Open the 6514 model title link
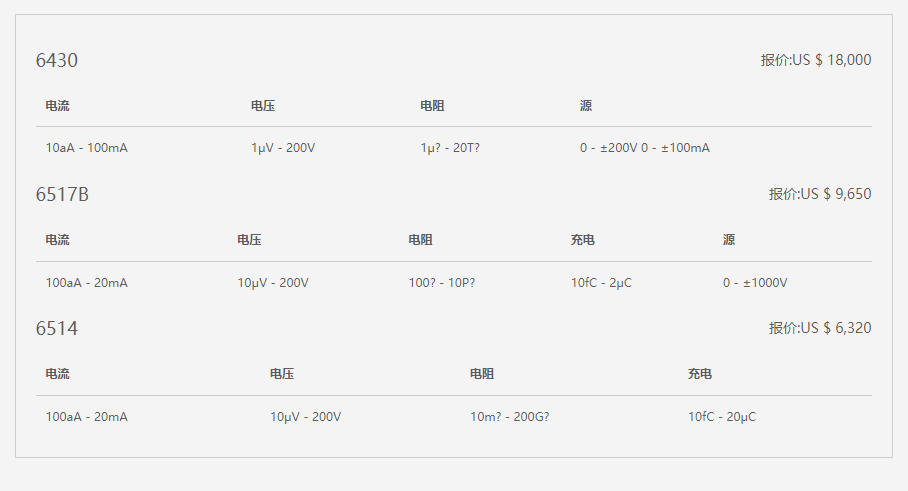The width and height of the screenshot is (908, 491). click(x=56, y=329)
